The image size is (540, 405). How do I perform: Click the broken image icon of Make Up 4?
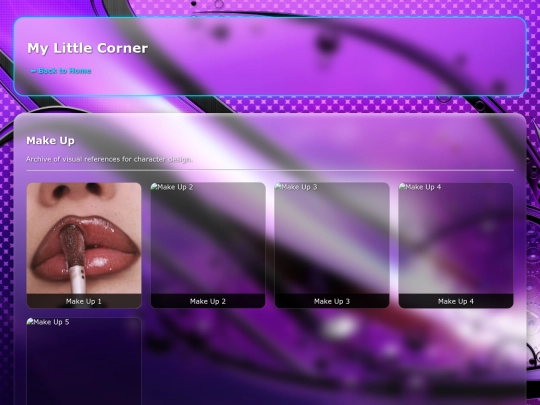pos(402,187)
